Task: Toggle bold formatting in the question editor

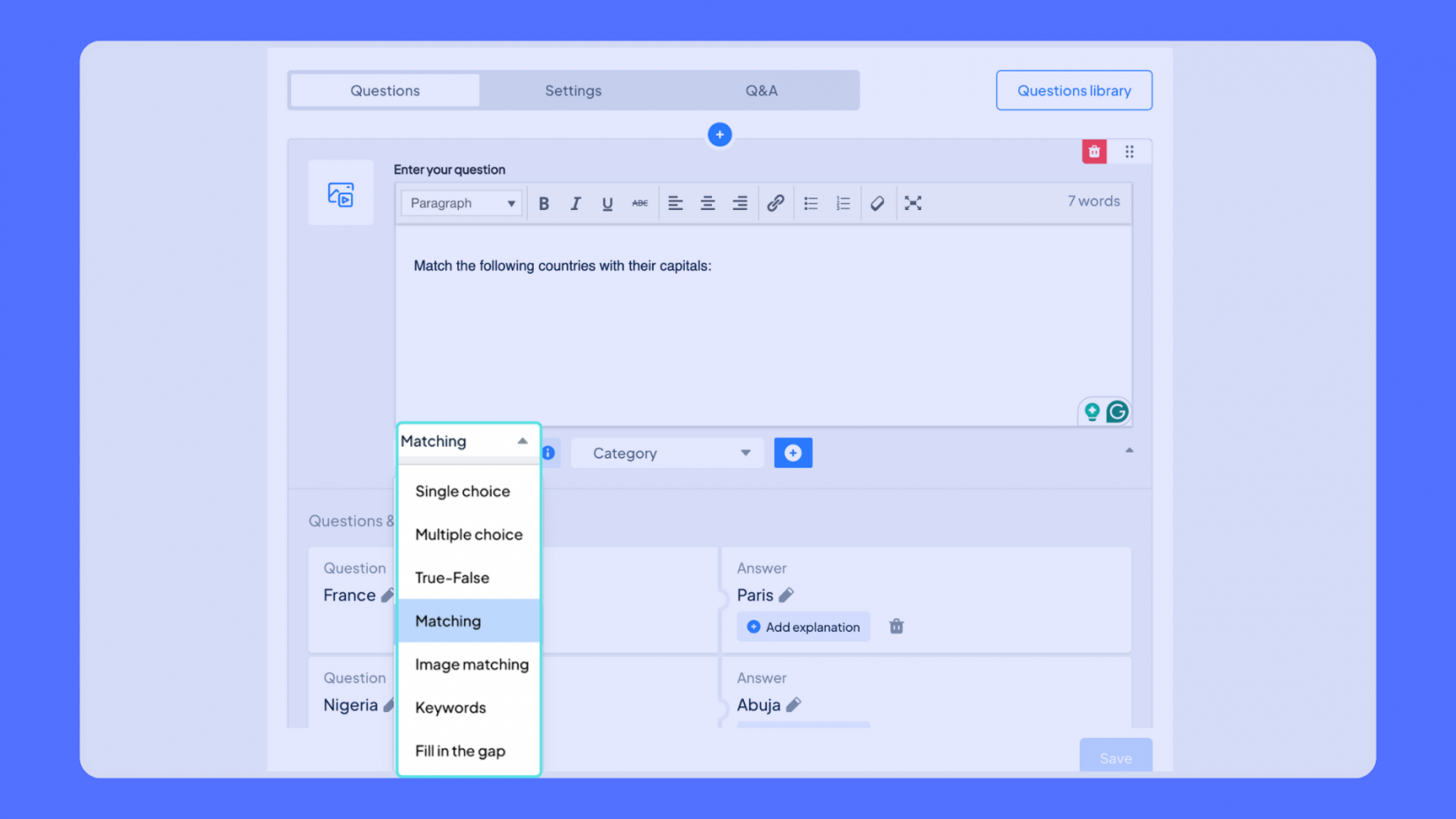Action: click(544, 203)
